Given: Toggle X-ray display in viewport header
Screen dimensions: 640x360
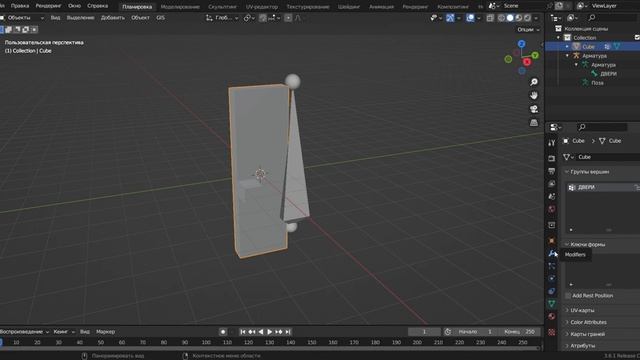Looking at the screenshot, I should (490, 18).
